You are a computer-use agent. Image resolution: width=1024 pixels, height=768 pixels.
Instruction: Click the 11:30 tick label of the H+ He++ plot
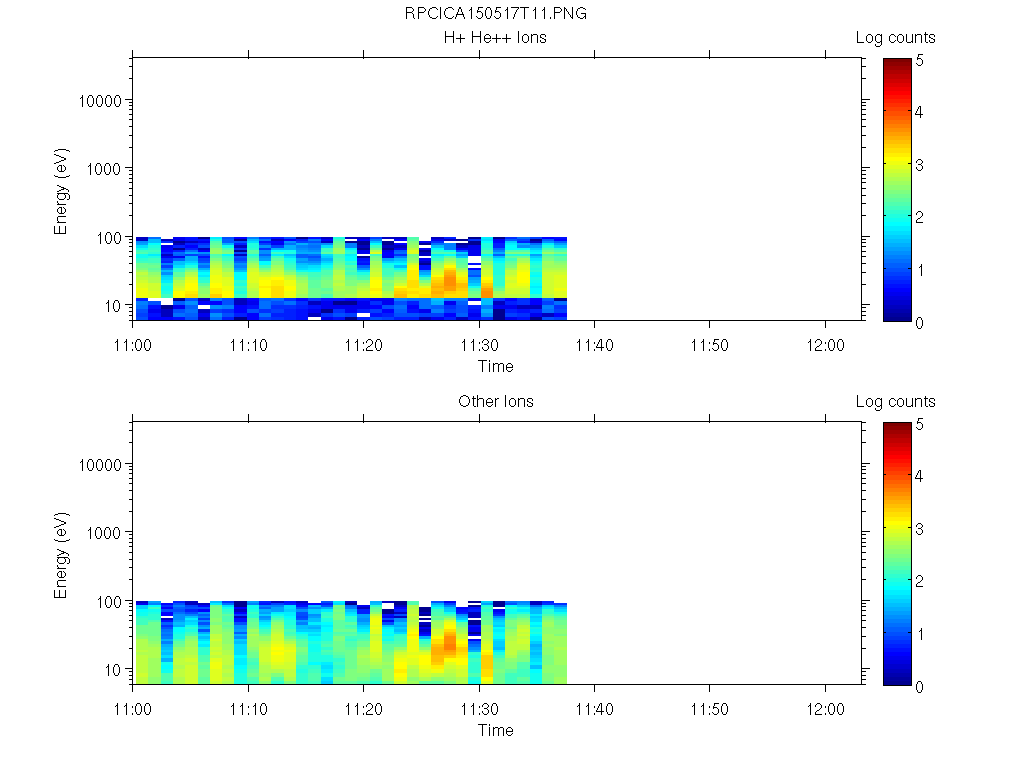point(479,345)
